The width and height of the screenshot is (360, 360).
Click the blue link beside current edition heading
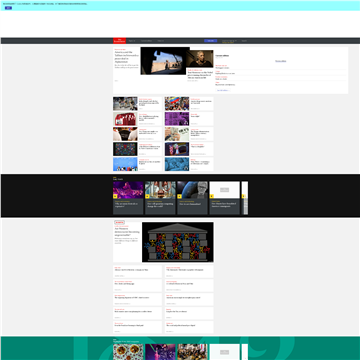coord(281,61)
